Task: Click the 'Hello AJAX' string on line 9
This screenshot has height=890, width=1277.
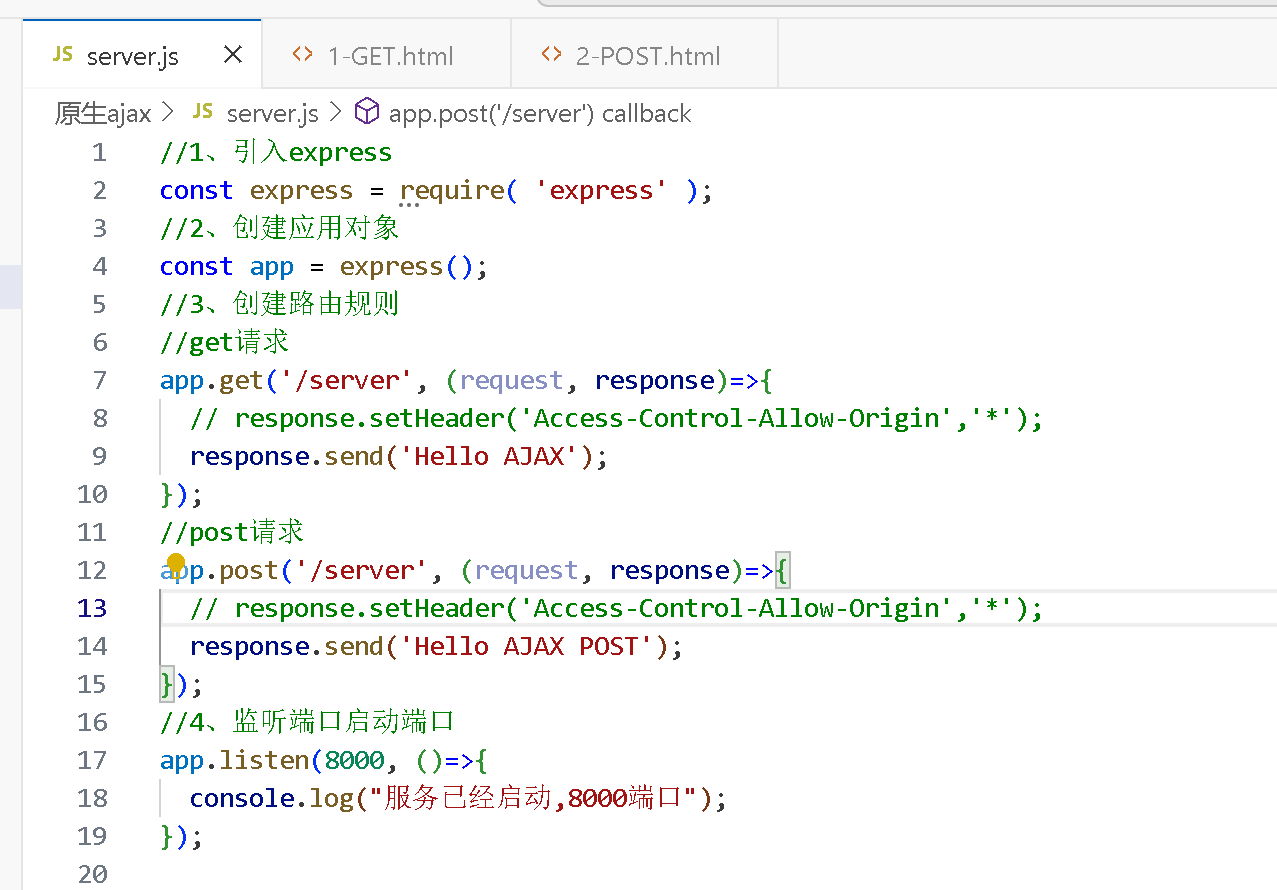Action: pyautogui.click(x=490, y=456)
